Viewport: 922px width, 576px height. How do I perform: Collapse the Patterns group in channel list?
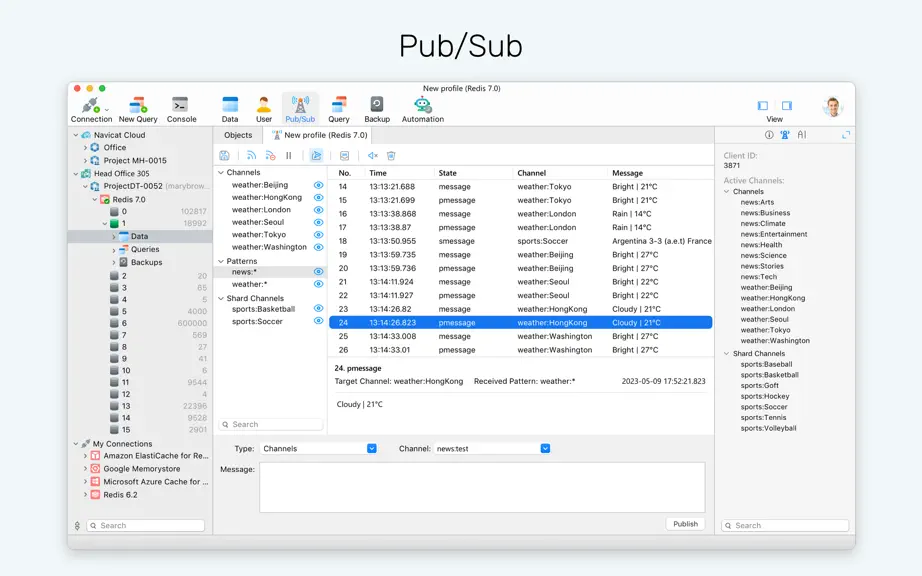[221, 261]
